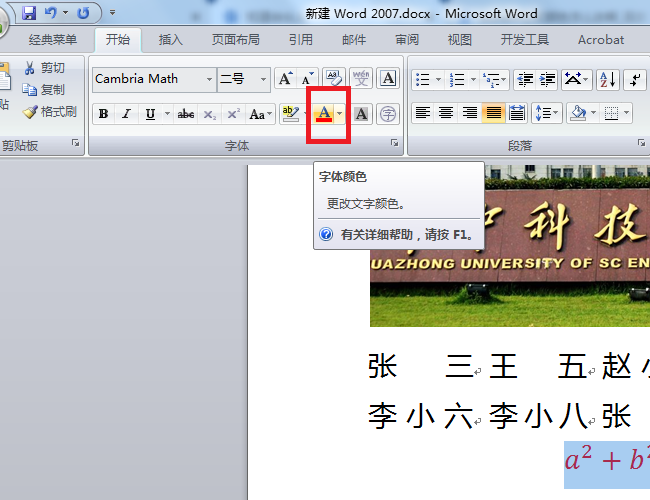
Task: Open the 页面布局 tab
Action: pyautogui.click(x=235, y=40)
